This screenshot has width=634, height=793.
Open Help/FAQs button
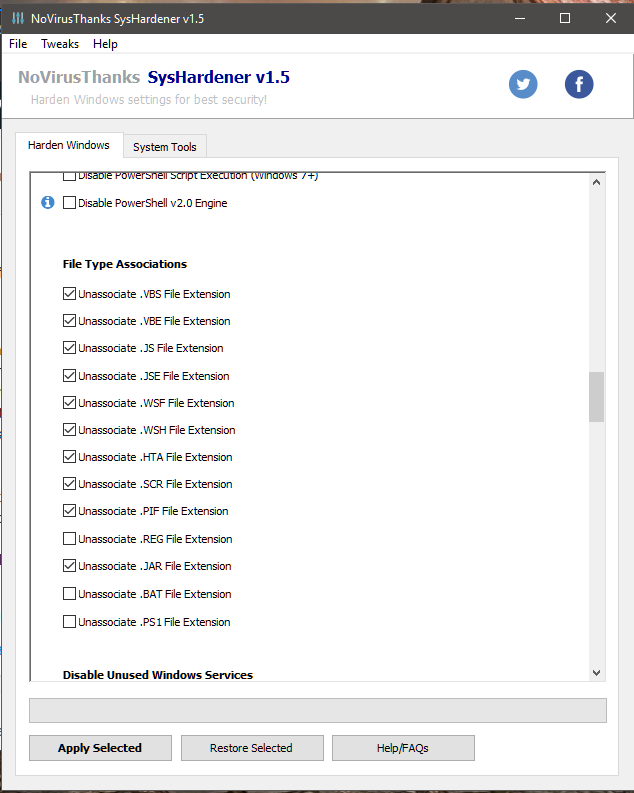403,748
